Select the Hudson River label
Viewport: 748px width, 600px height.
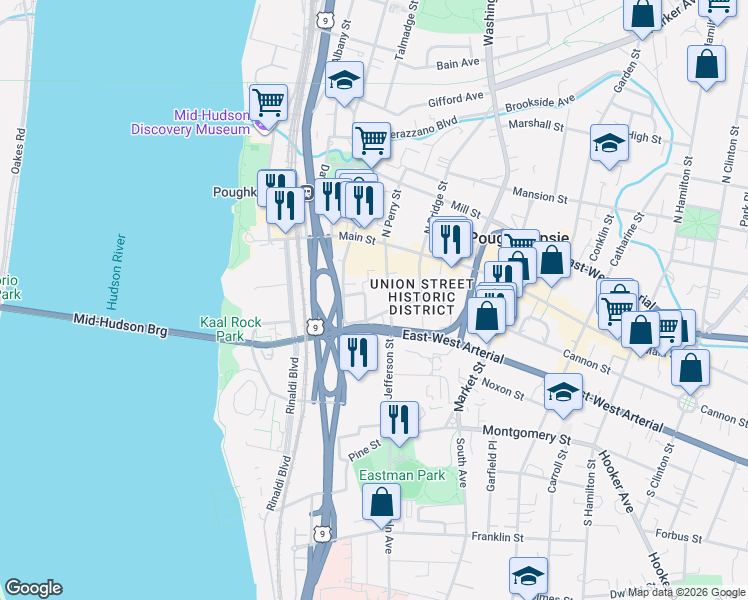[x=115, y=272]
